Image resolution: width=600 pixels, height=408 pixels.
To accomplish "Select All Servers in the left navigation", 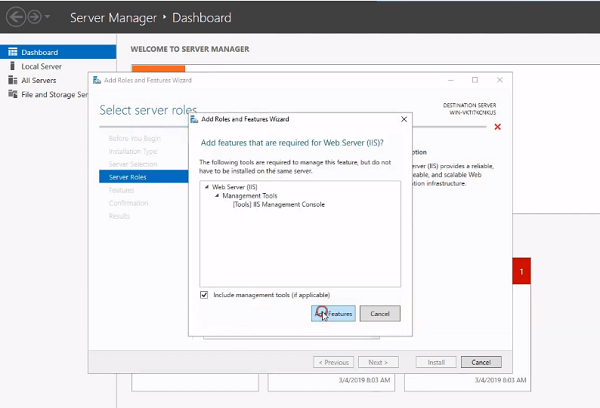I will [39, 80].
